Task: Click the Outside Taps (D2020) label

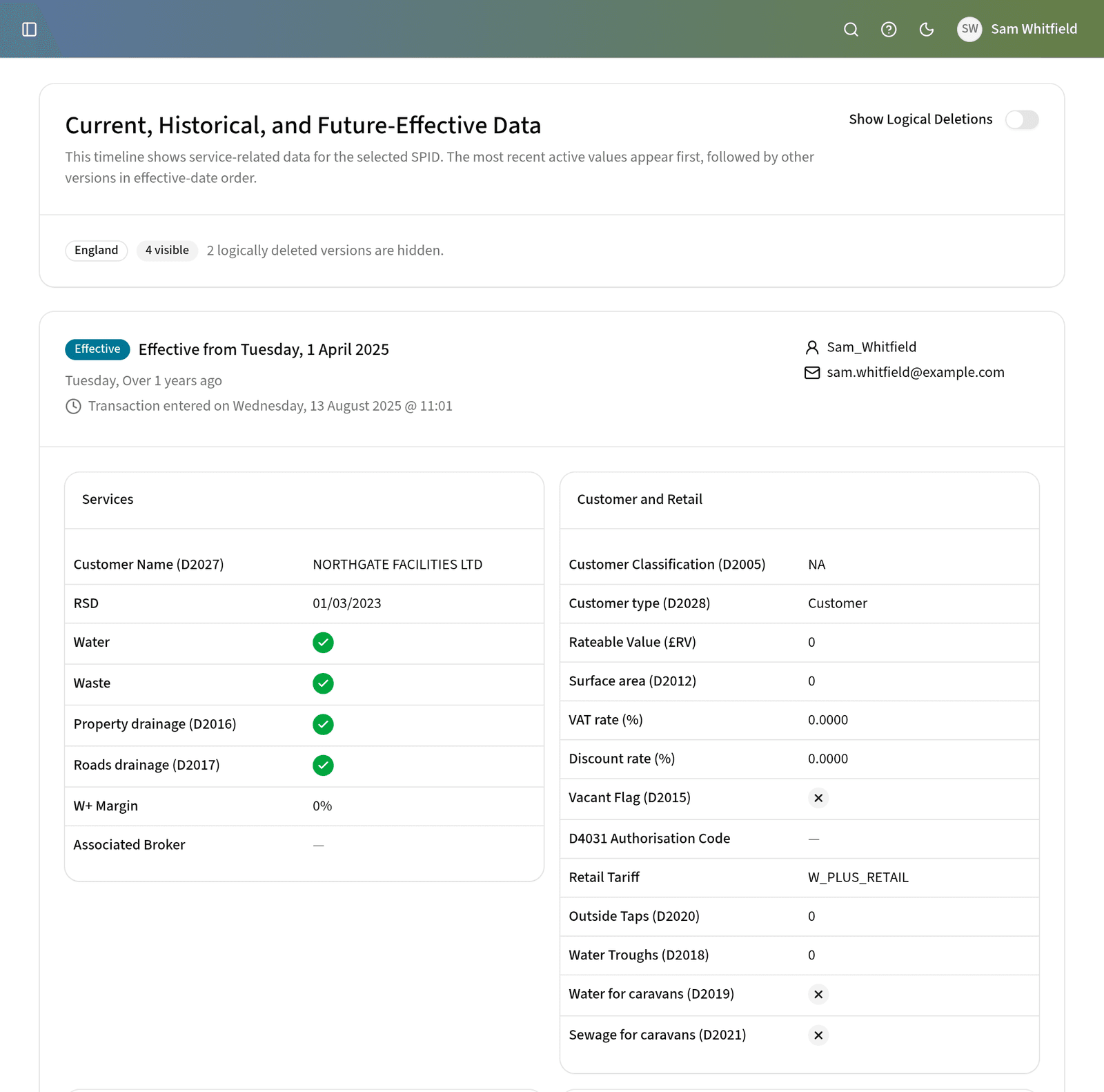Action: [x=634, y=917]
